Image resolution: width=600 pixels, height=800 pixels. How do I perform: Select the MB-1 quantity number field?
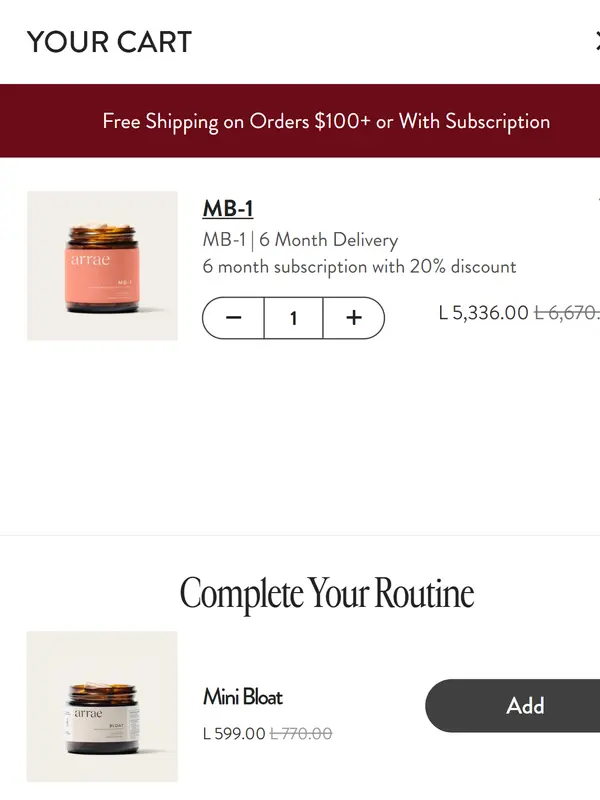point(293,318)
